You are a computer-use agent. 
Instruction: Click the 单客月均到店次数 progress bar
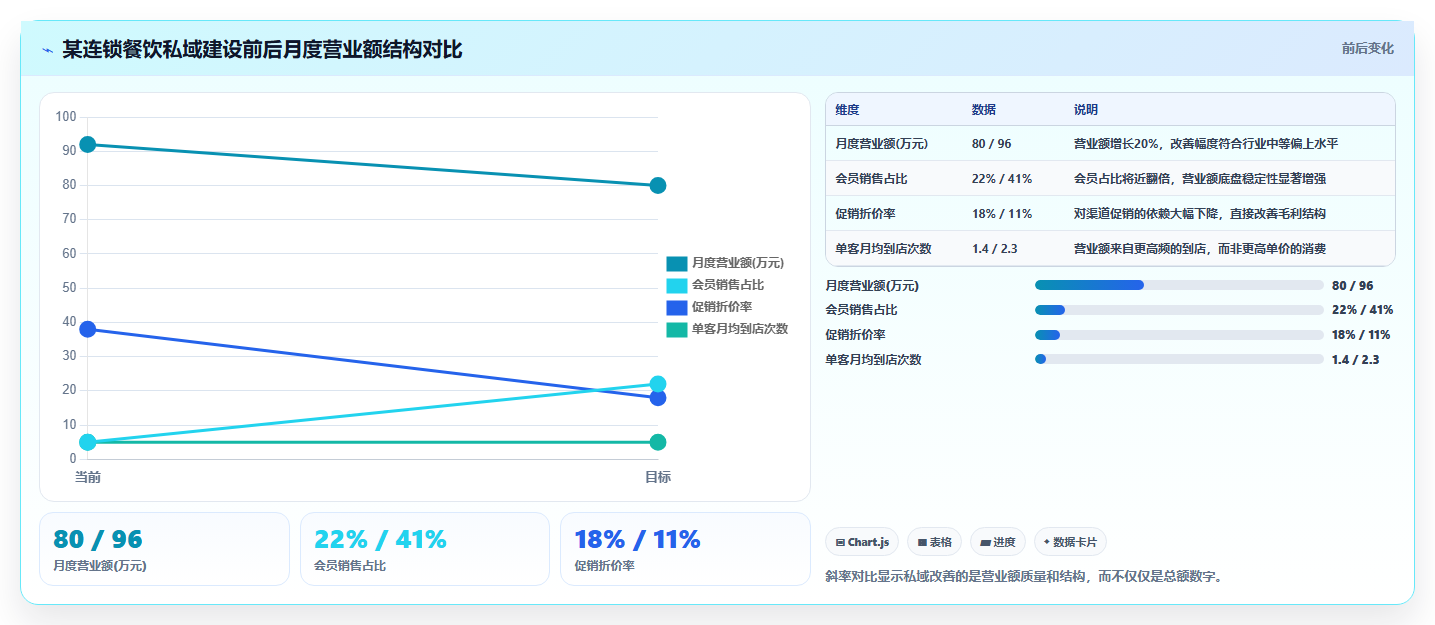1179,360
